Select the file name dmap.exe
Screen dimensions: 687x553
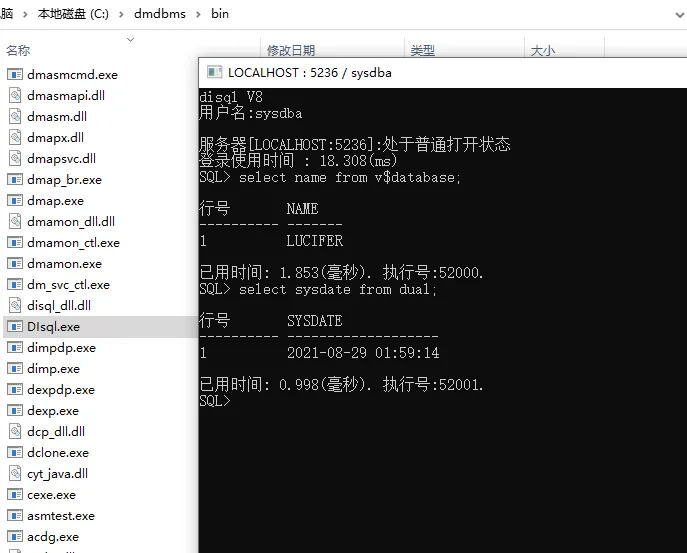(x=55, y=201)
